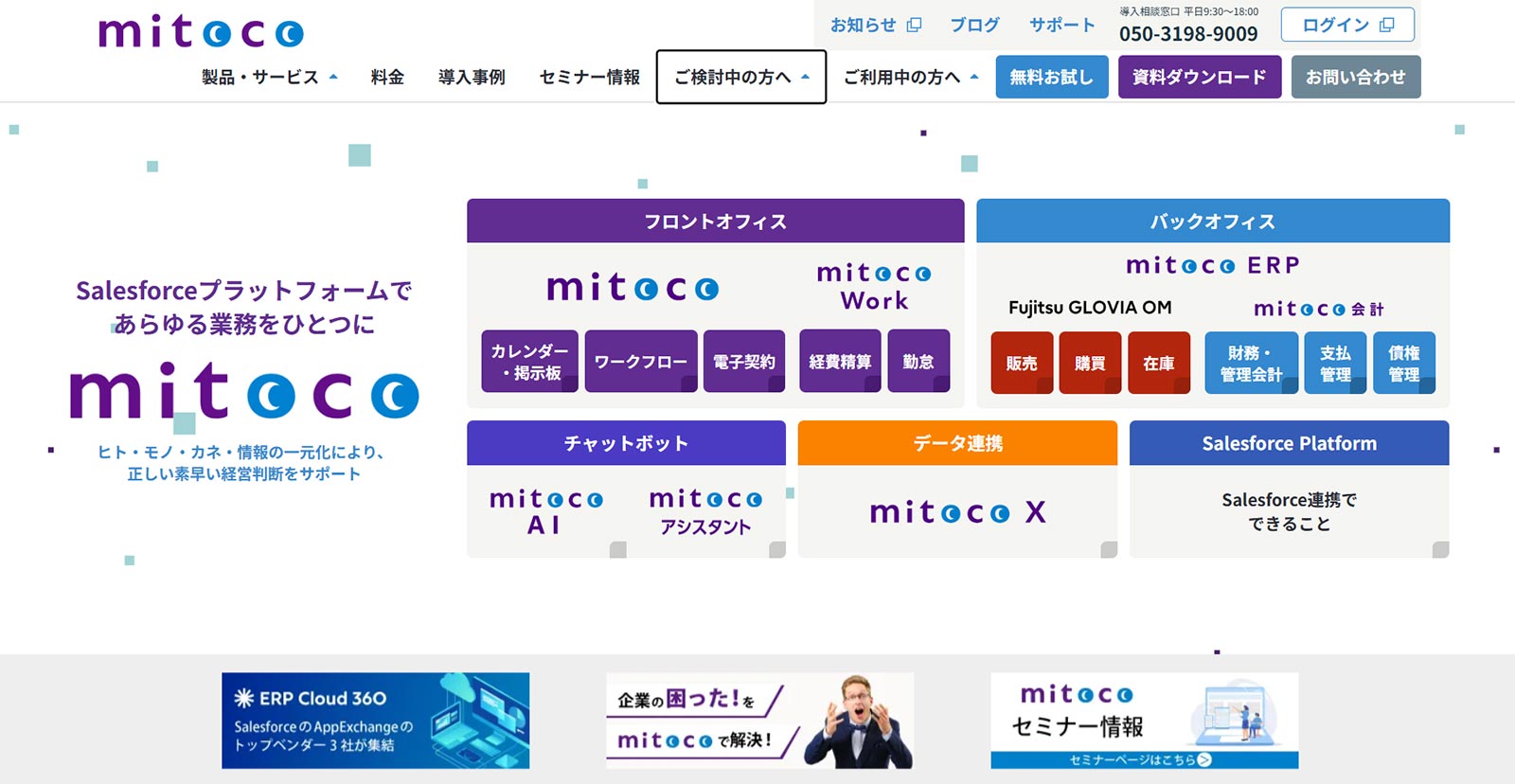This screenshot has width=1515, height=784.
Task: Click the mitoco X logo
Action: tap(957, 512)
